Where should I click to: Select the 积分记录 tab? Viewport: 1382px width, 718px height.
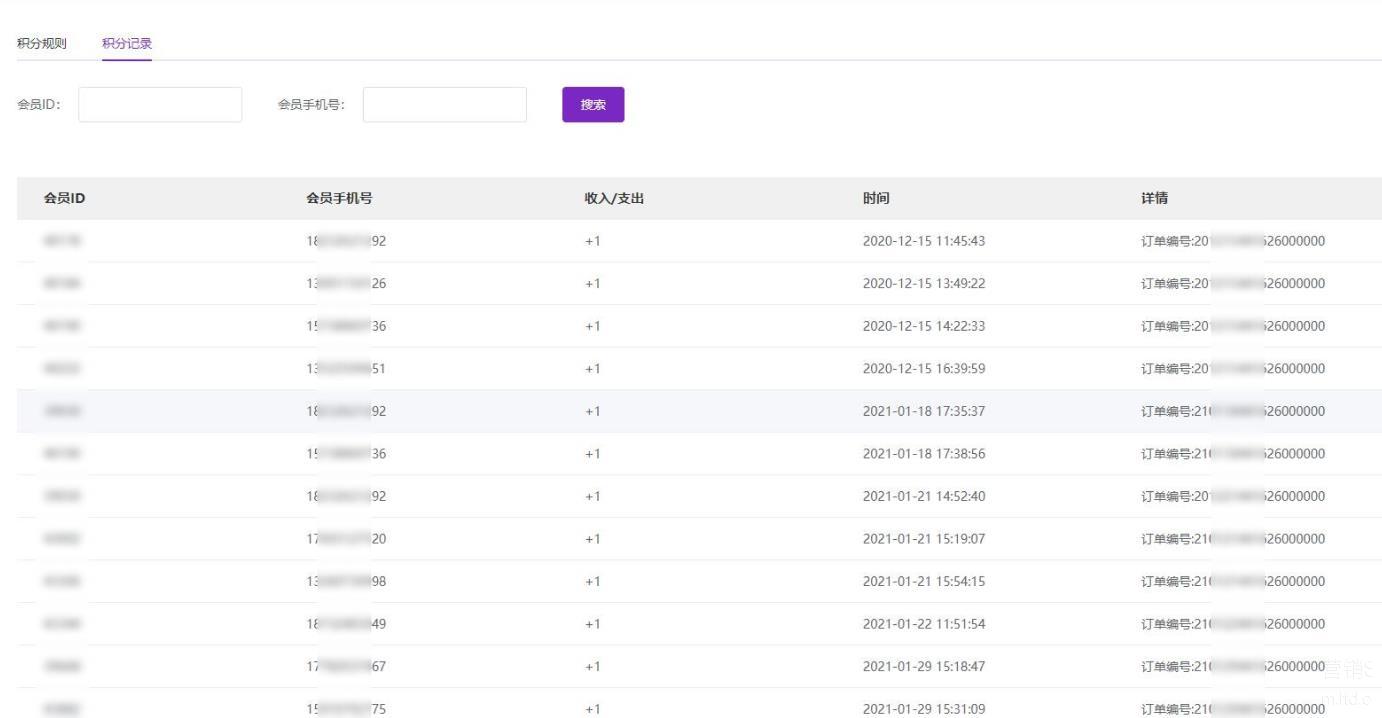pos(127,44)
